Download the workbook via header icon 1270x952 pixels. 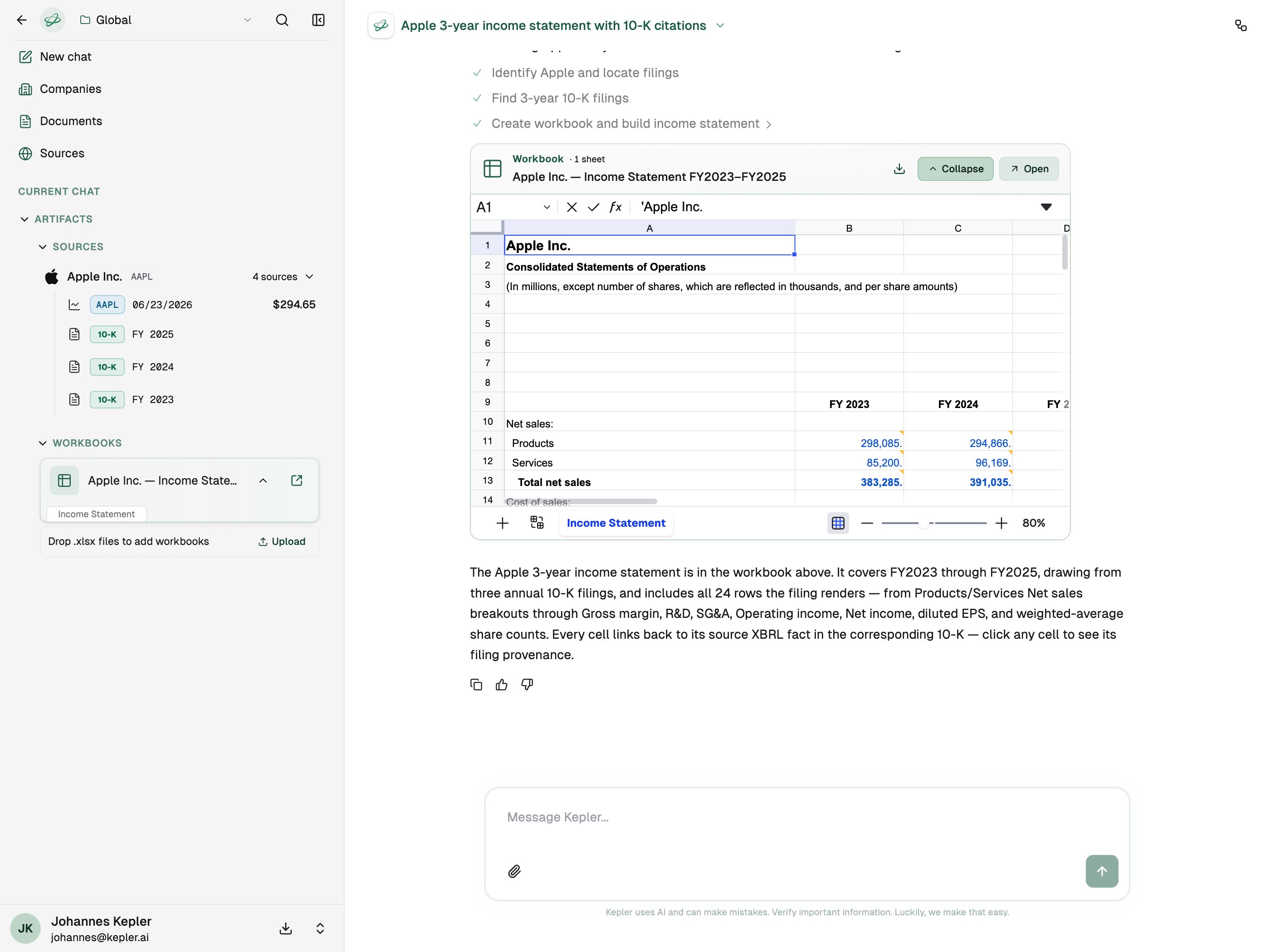(900, 169)
